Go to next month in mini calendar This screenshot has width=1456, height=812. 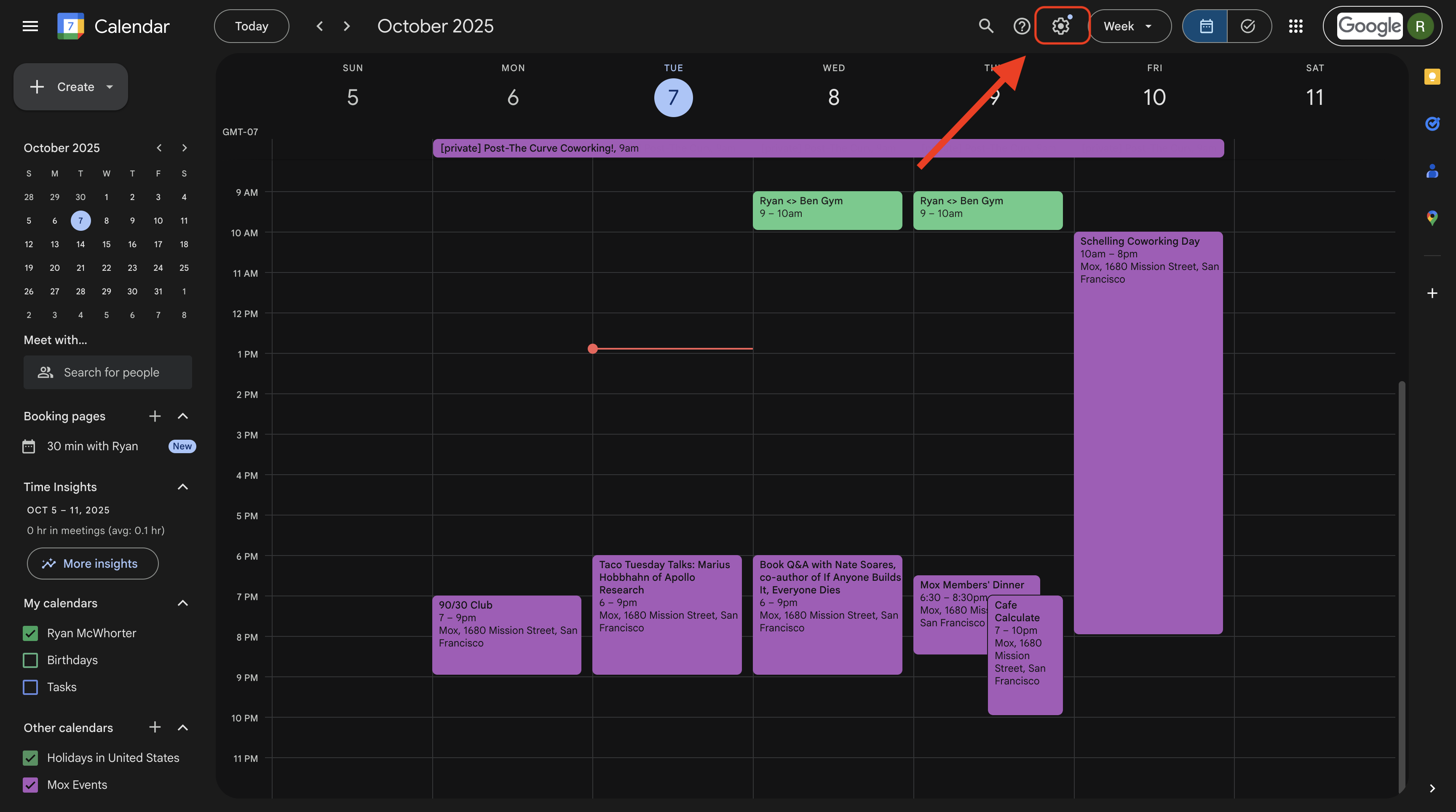point(184,147)
